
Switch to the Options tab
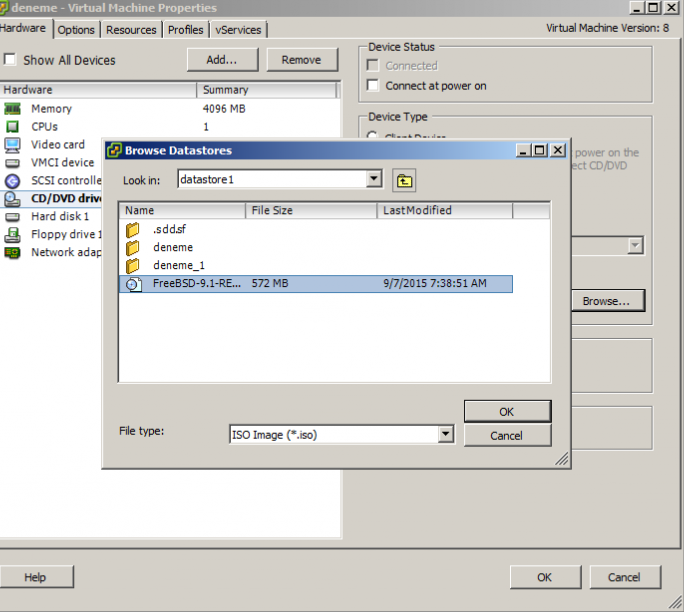pyautogui.click(x=76, y=30)
